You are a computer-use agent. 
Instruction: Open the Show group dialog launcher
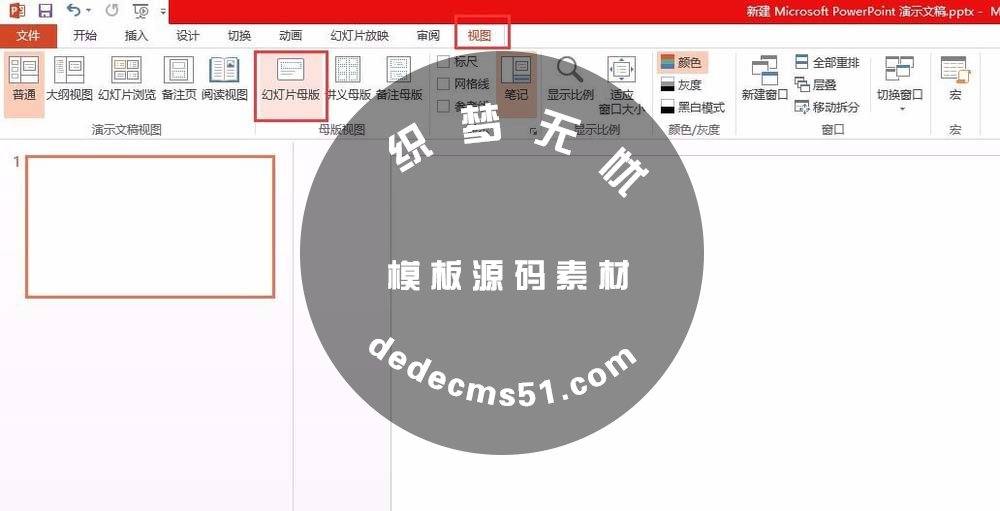[533, 131]
